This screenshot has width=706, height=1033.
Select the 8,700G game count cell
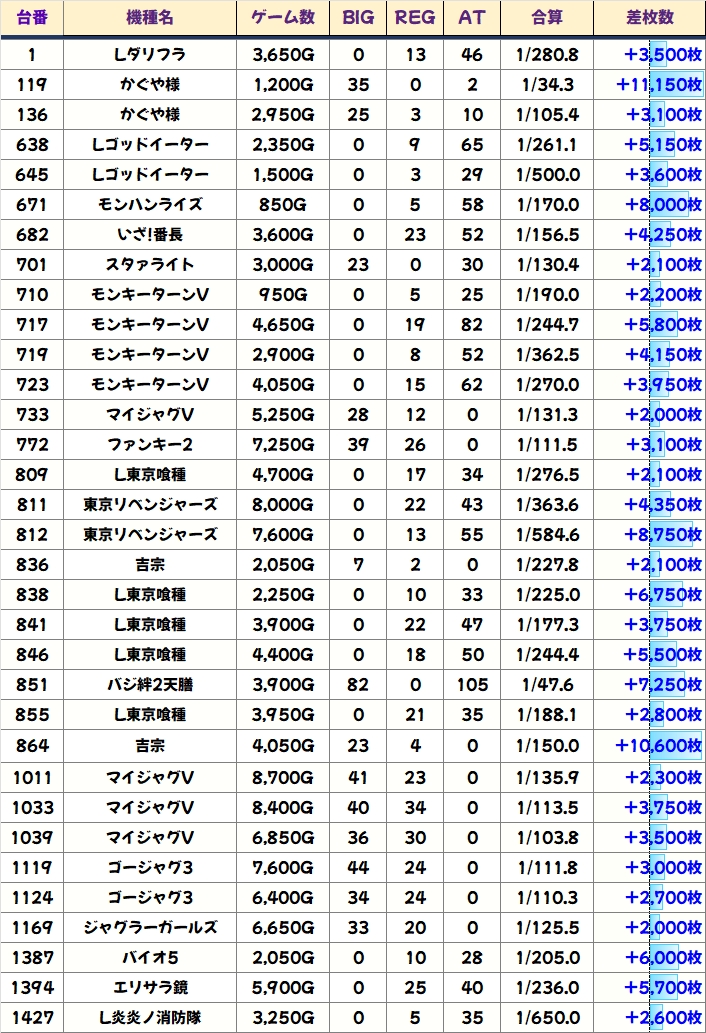283,776
